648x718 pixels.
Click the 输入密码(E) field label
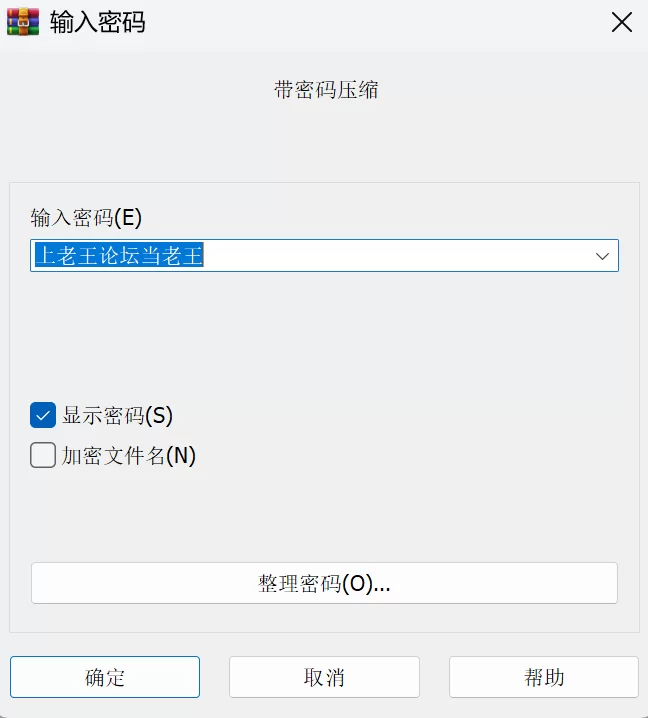(x=86, y=217)
